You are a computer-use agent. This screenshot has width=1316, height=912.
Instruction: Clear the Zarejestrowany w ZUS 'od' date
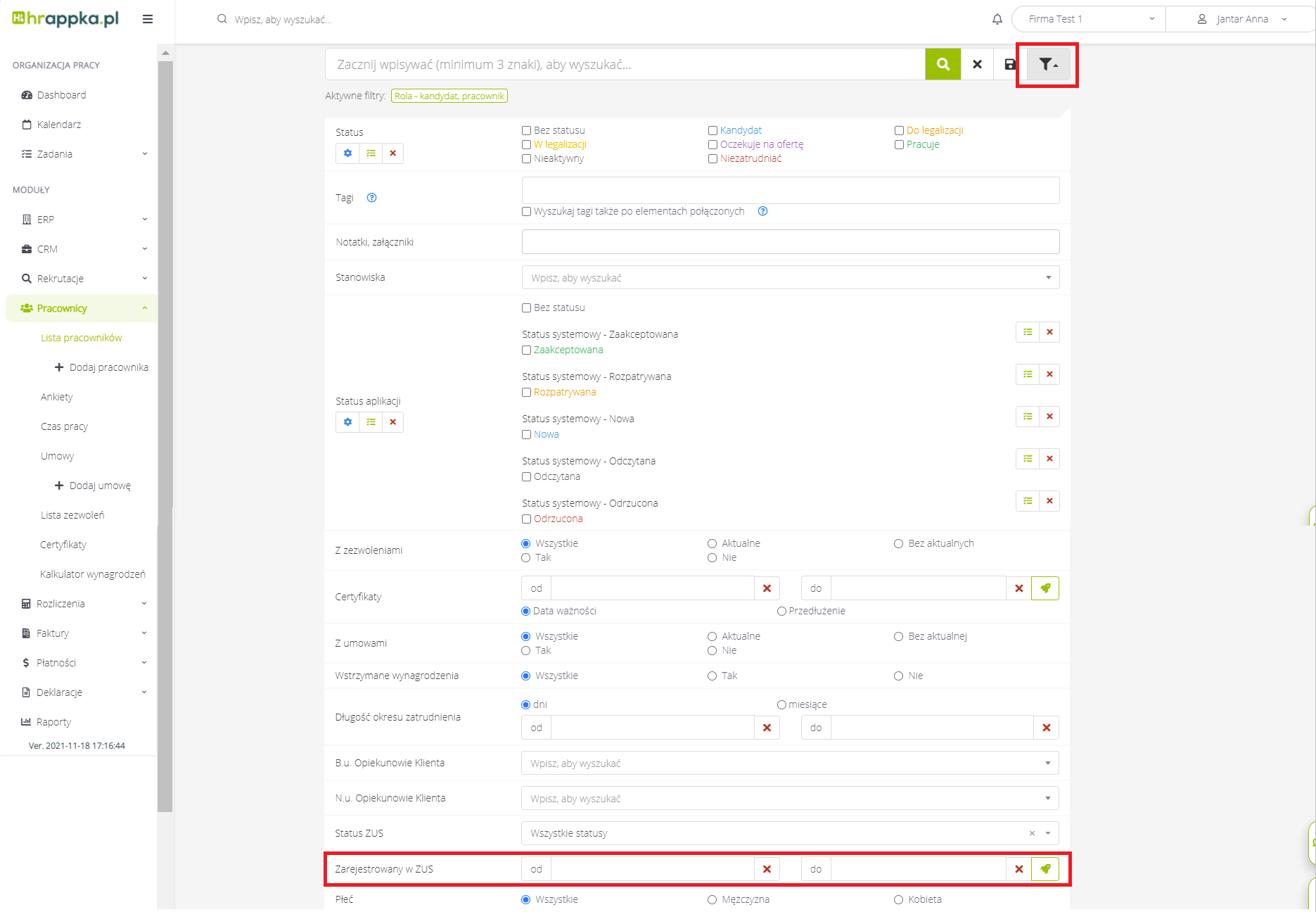click(767, 869)
